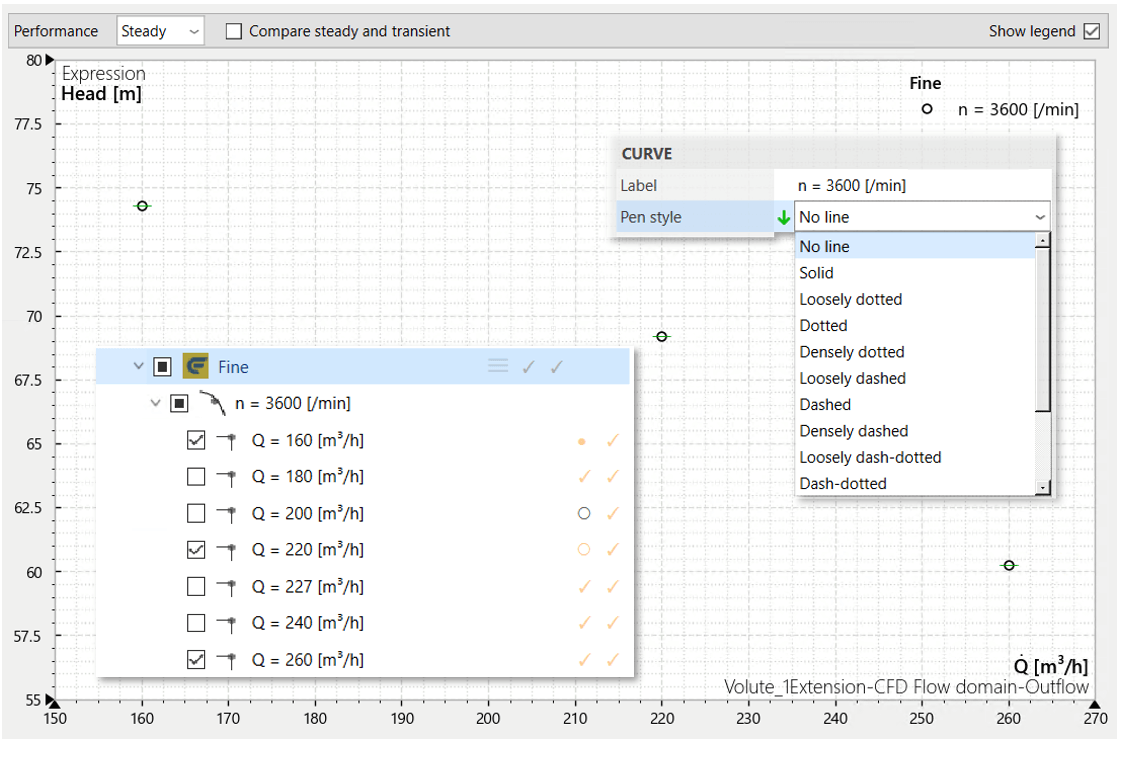Click the legend circle marker for n = 3600
The width and height of the screenshot is (1122, 774).
(x=927, y=109)
